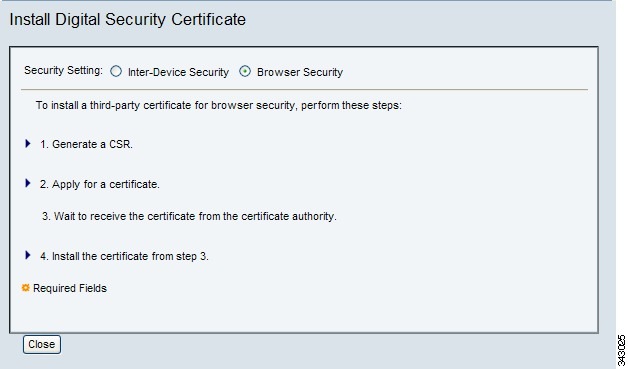Viewport: 628px width, 369px height.
Task: Expand the Install the certificate step arrow
Action: [28, 255]
